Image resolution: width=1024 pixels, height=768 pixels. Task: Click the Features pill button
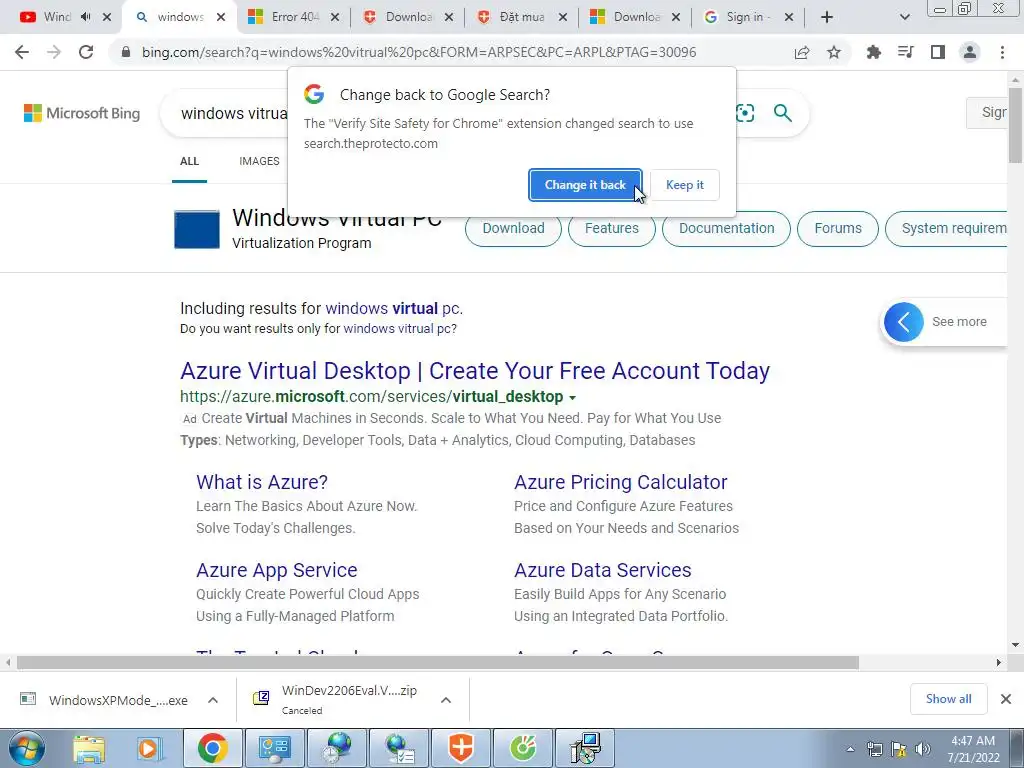612,229
